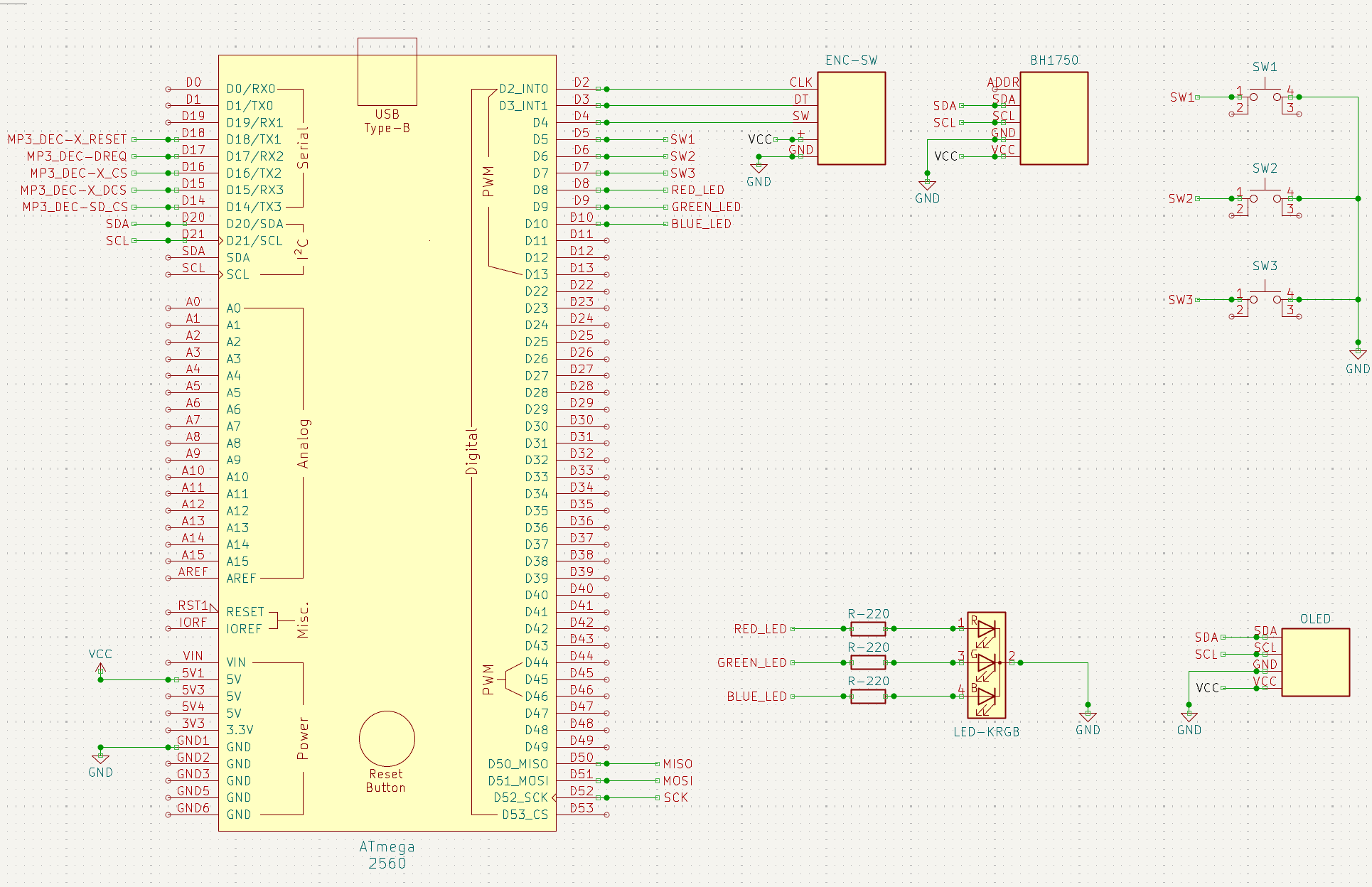Click the CLK pin on the ENC-SW
1372x887 pixels.
point(801,82)
